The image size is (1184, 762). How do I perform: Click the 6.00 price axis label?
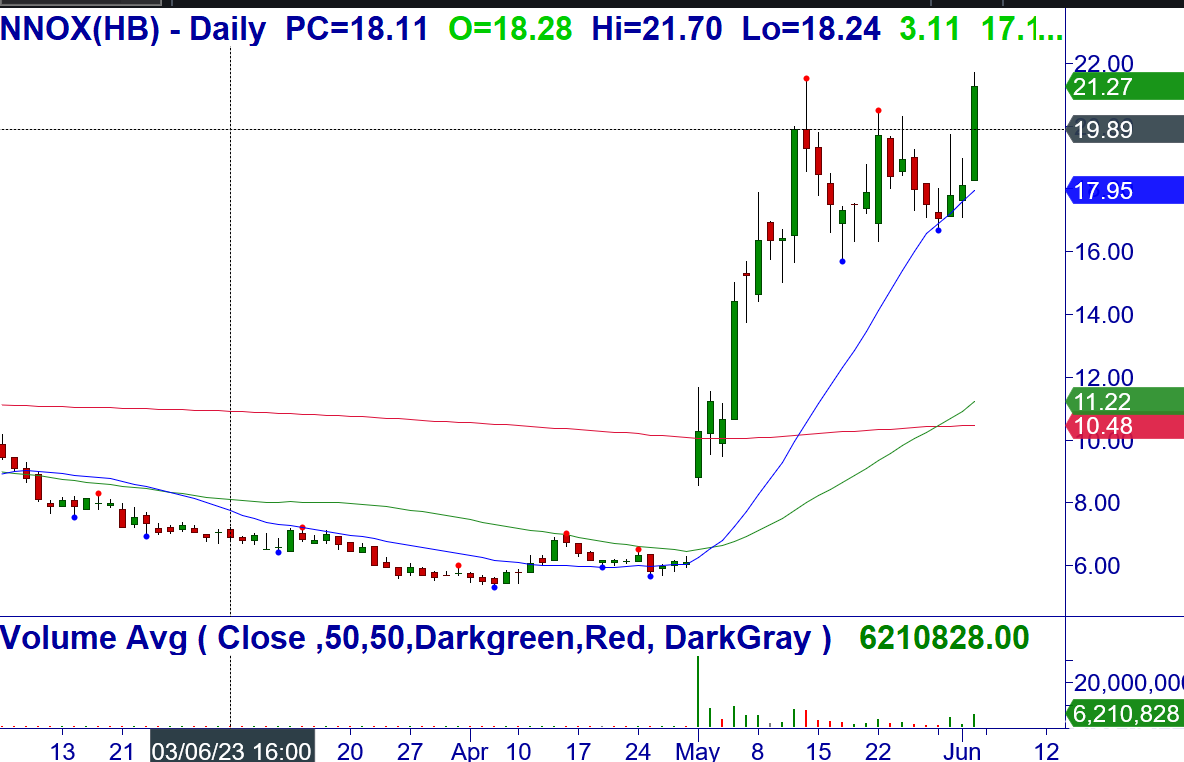tap(1096, 566)
